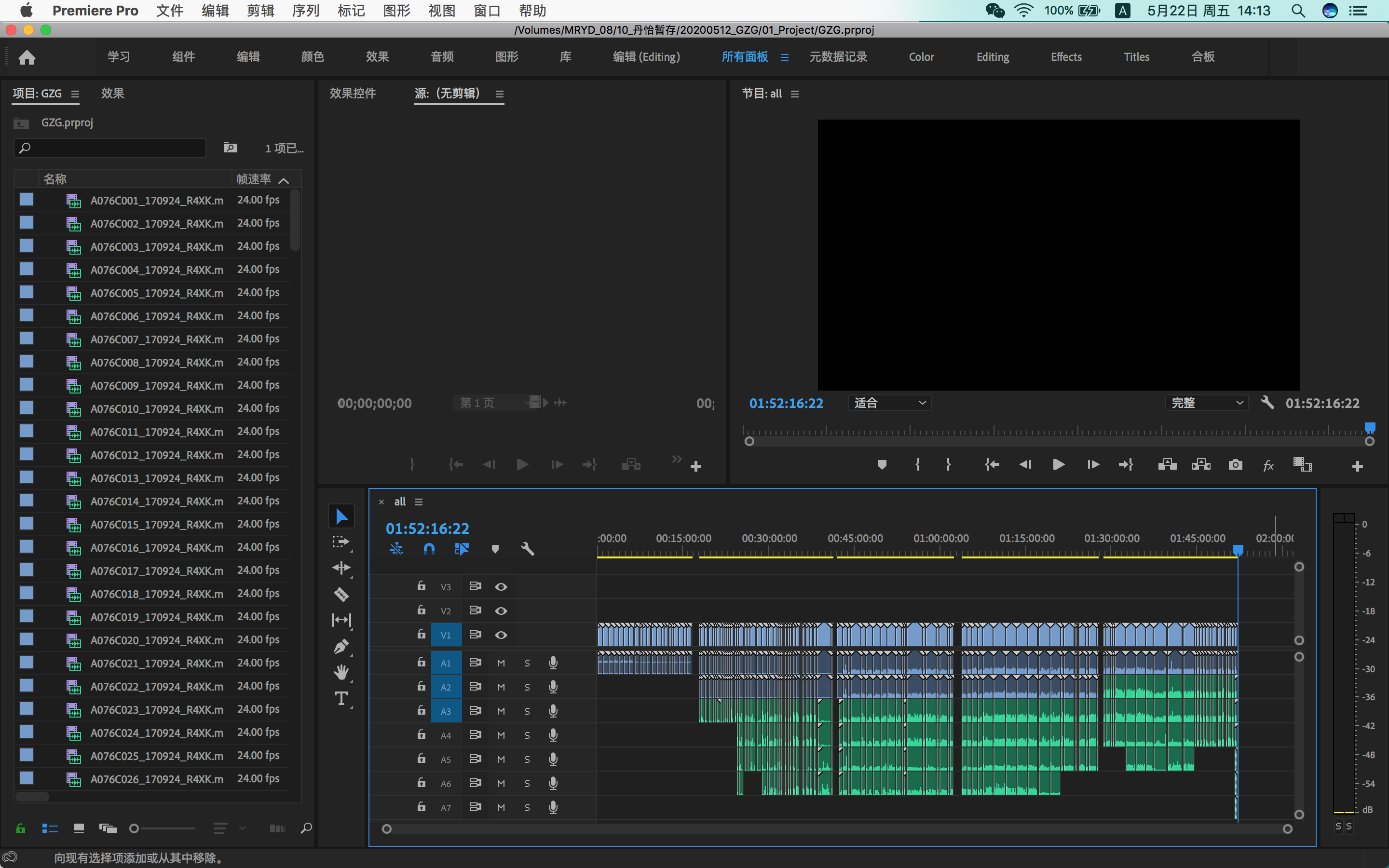
Task: Open playback resolution dropdown 完整
Action: coord(1207,403)
